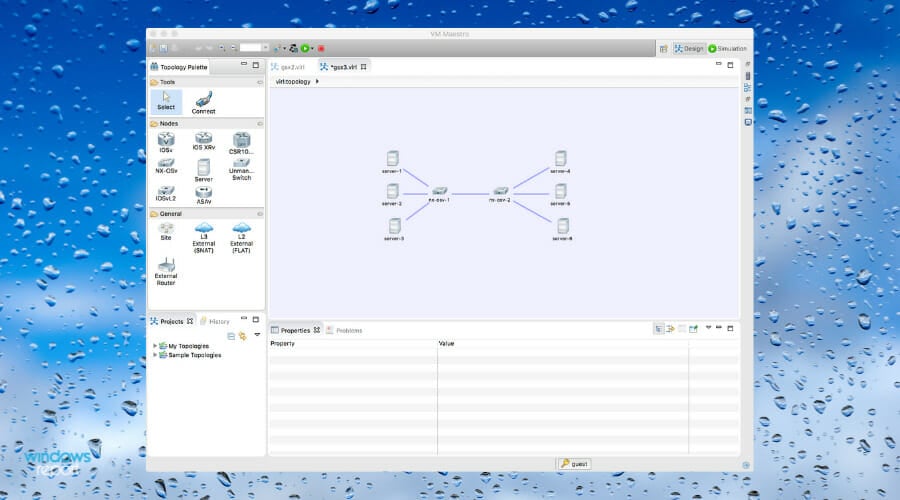Expand Sample Topologies tree node
Viewport: 900px width, 500px height.
click(x=155, y=355)
